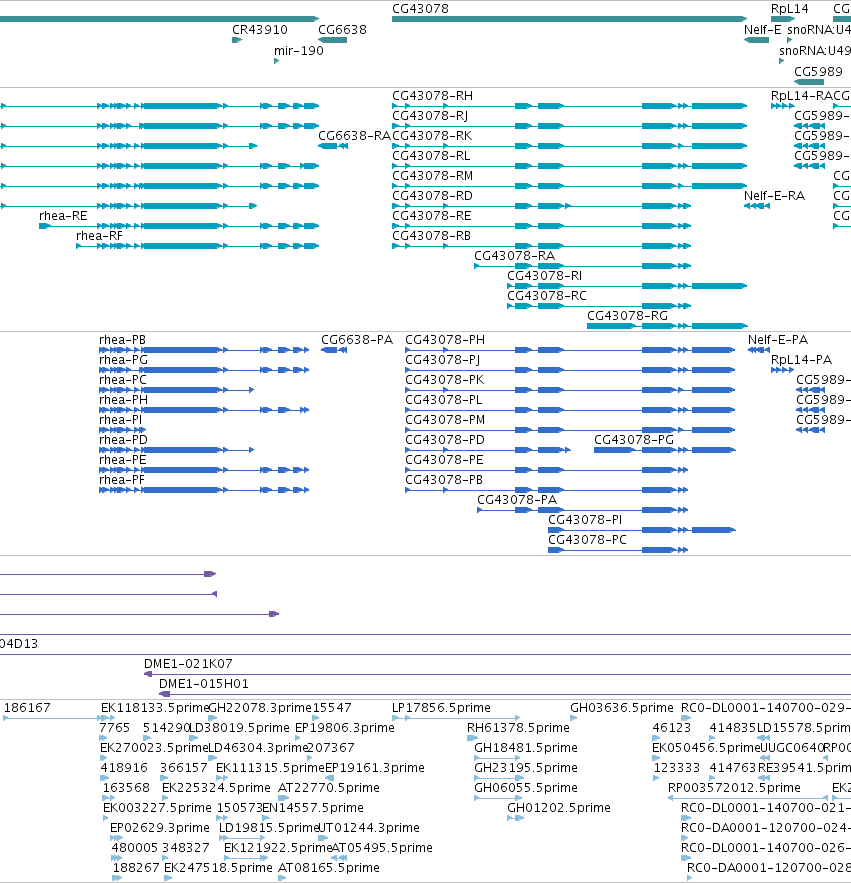851x883 pixels.
Task: Click the CR43910 gene feature
Action: [237, 40]
